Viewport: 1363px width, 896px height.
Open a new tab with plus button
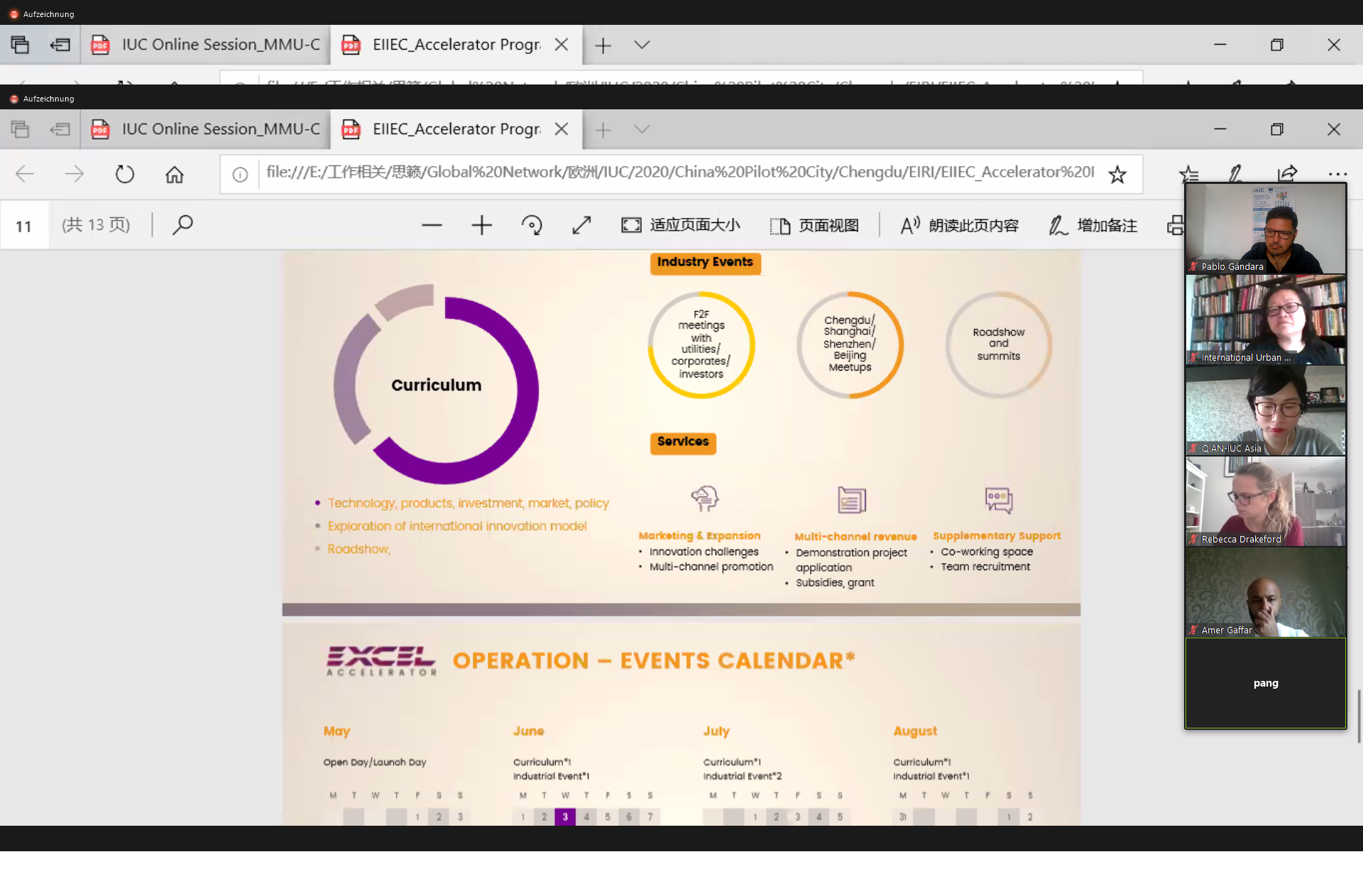[x=603, y=129]
